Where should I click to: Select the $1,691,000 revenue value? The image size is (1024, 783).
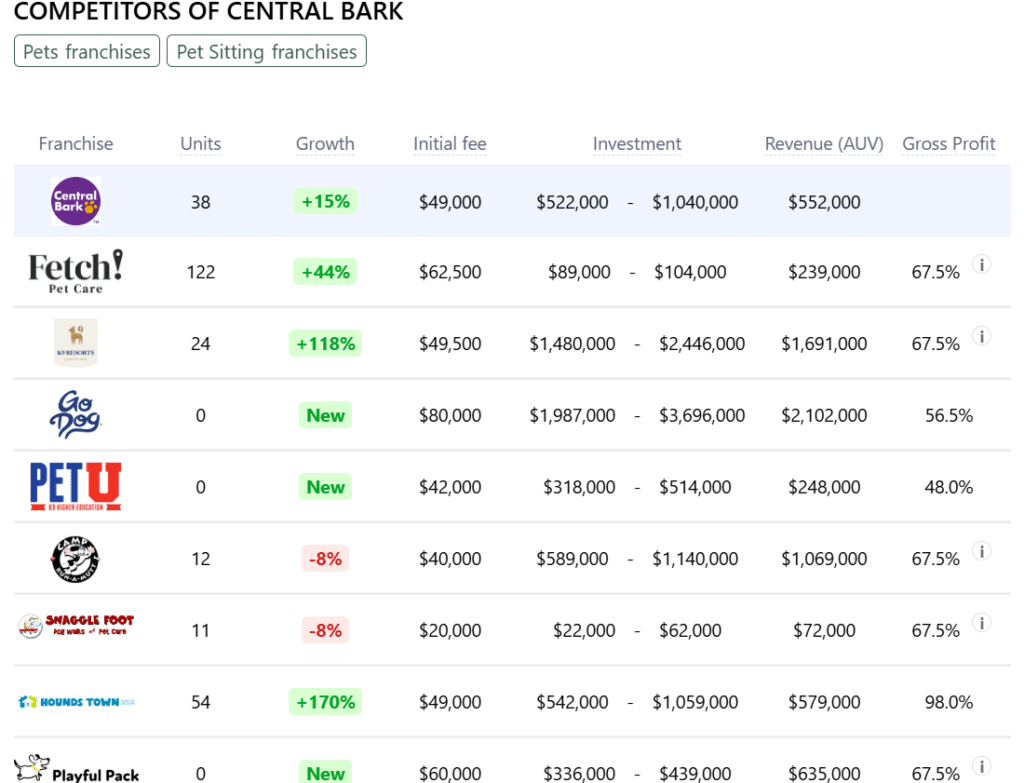pyautogui.click(x=824, y=344)
